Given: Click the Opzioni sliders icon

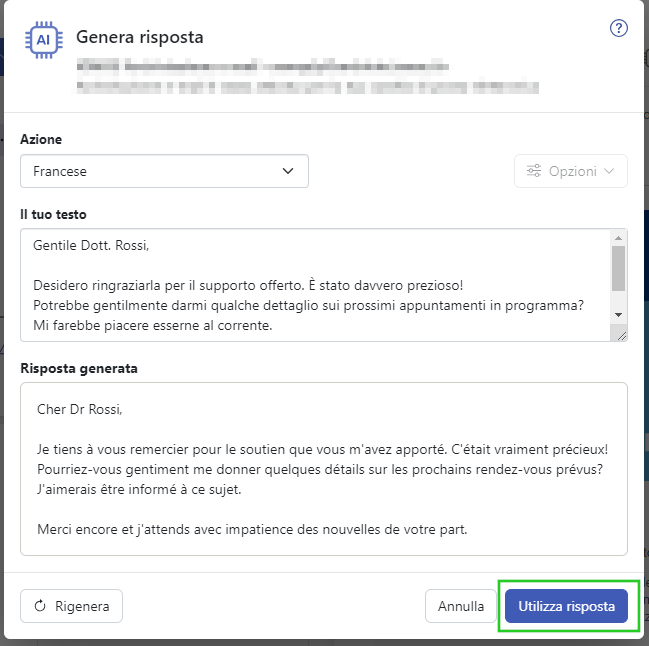Looking at the screenshot, I should pos(534,171).
